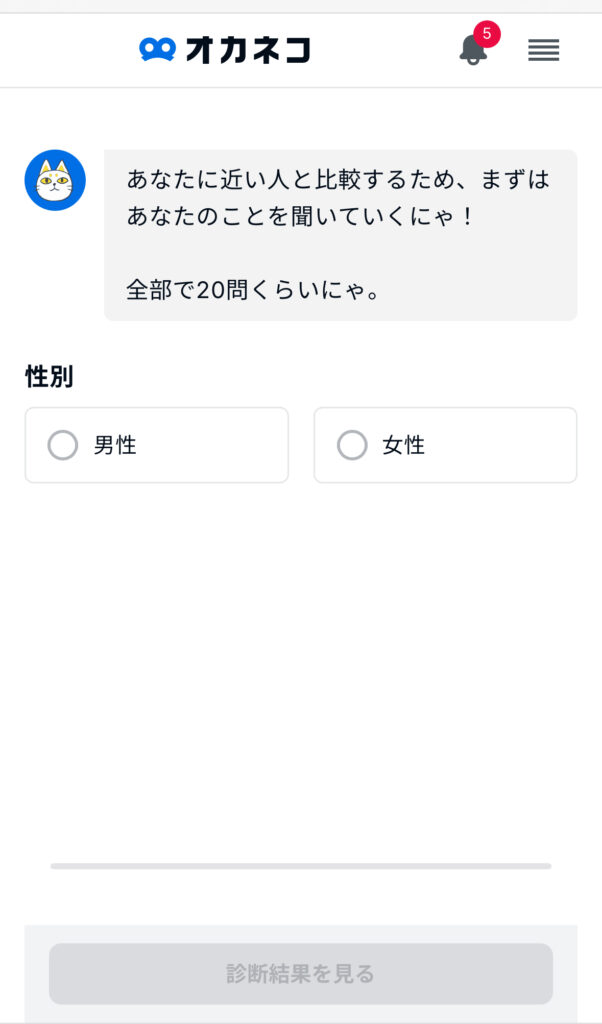Screen dimensions: 602x1024
Task: Click the あなたに近い人と比較するため text line
Action: pos(338,180)
